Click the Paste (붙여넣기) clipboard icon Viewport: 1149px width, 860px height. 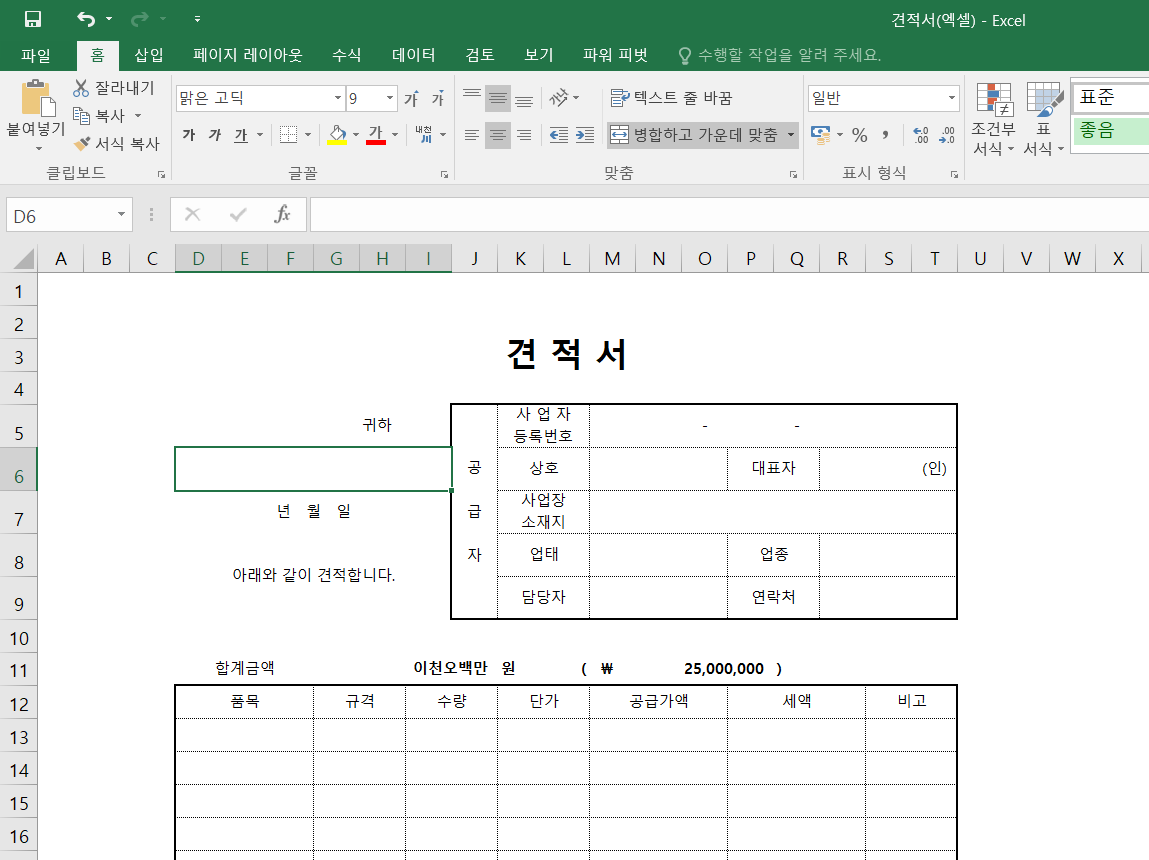click(37, 99)
